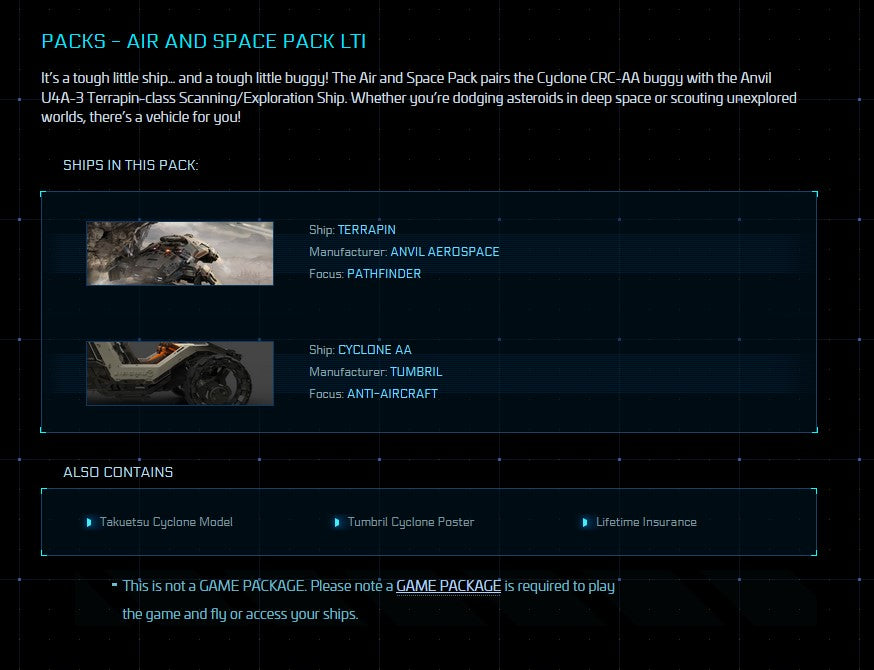Open the CYCLONE AA ship link
The height and width of the screenshot is (670, 874).
point(374,350)
